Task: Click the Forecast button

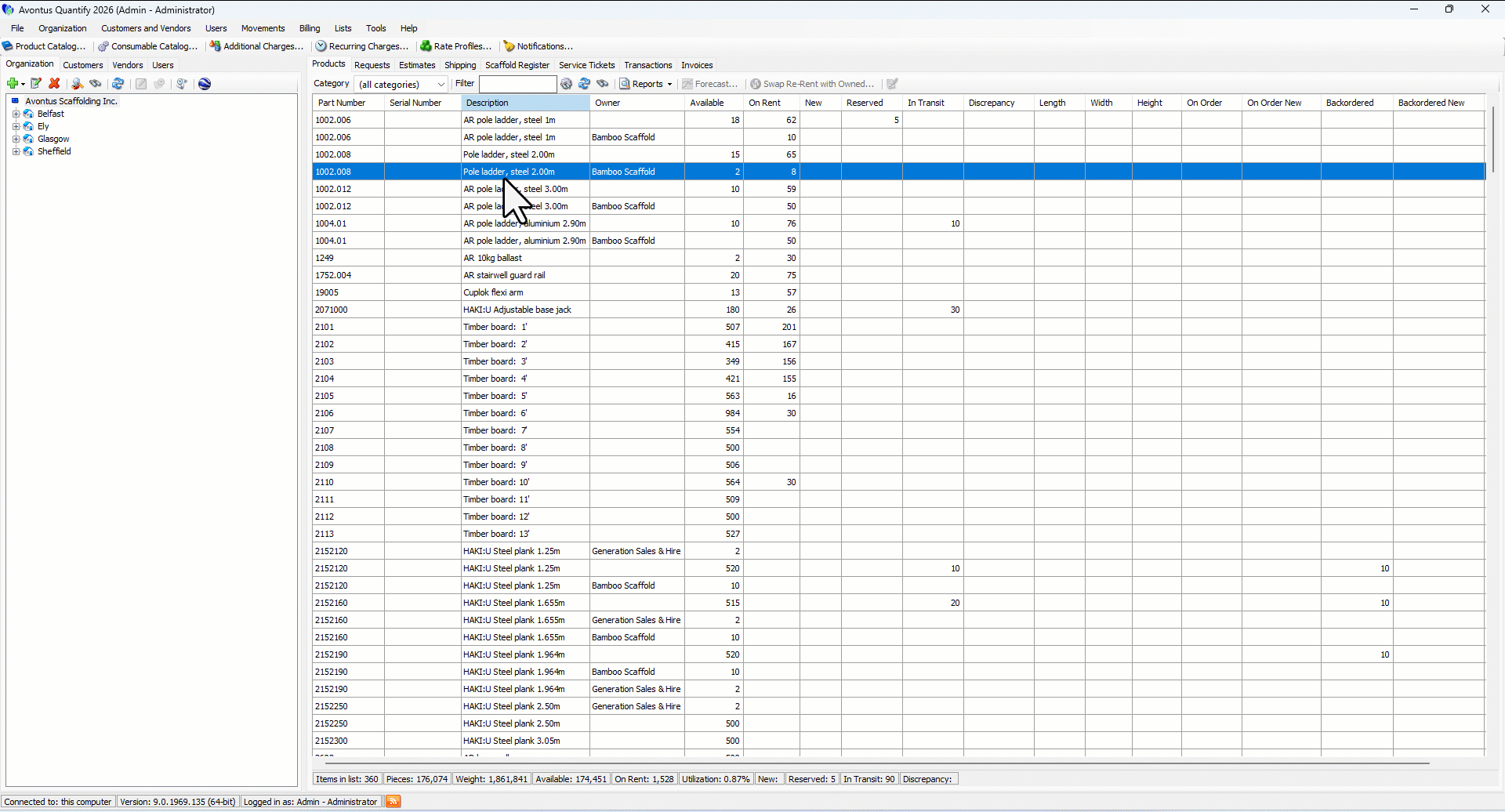Action: [x=710, y=84]
